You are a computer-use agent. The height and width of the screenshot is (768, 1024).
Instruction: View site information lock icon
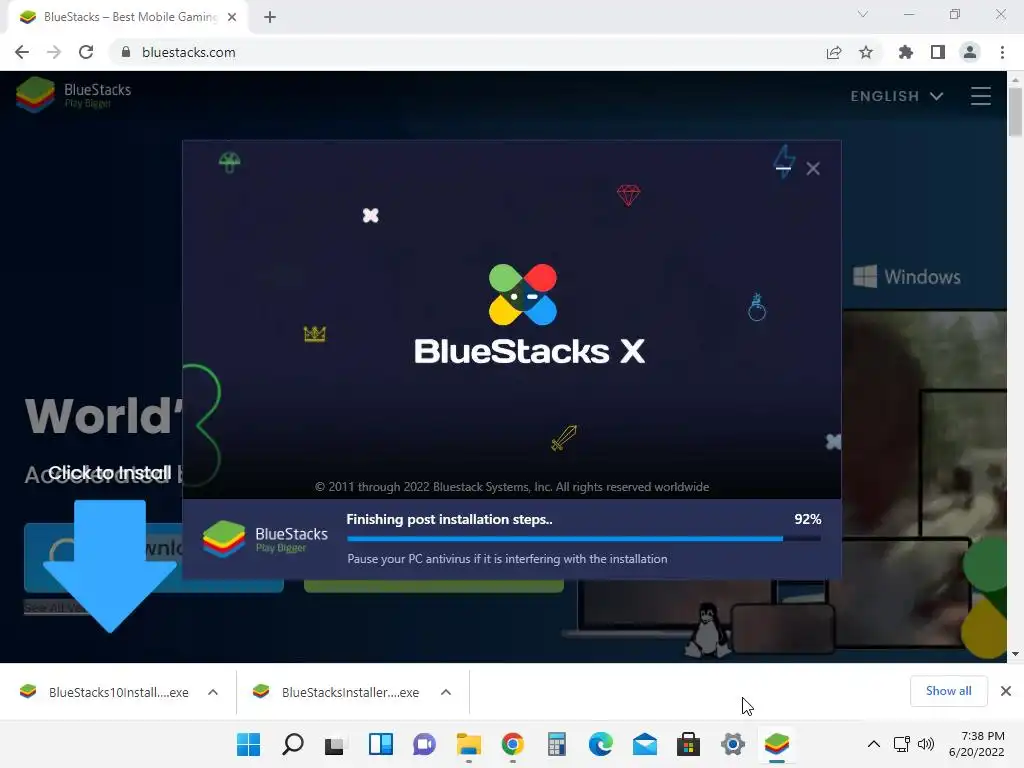[x=125, y=52]
